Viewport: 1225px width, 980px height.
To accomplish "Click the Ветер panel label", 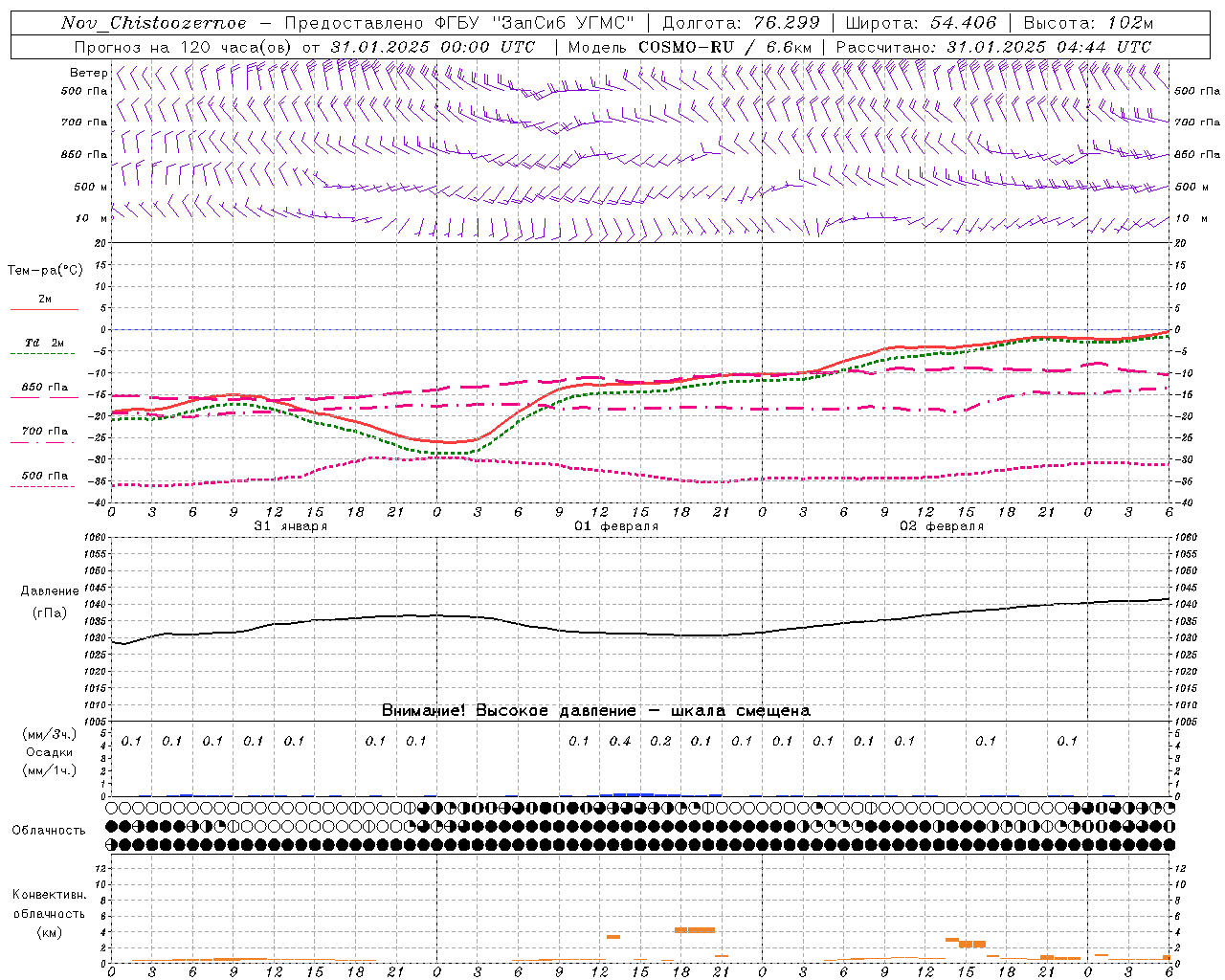I will pos(88,73).
